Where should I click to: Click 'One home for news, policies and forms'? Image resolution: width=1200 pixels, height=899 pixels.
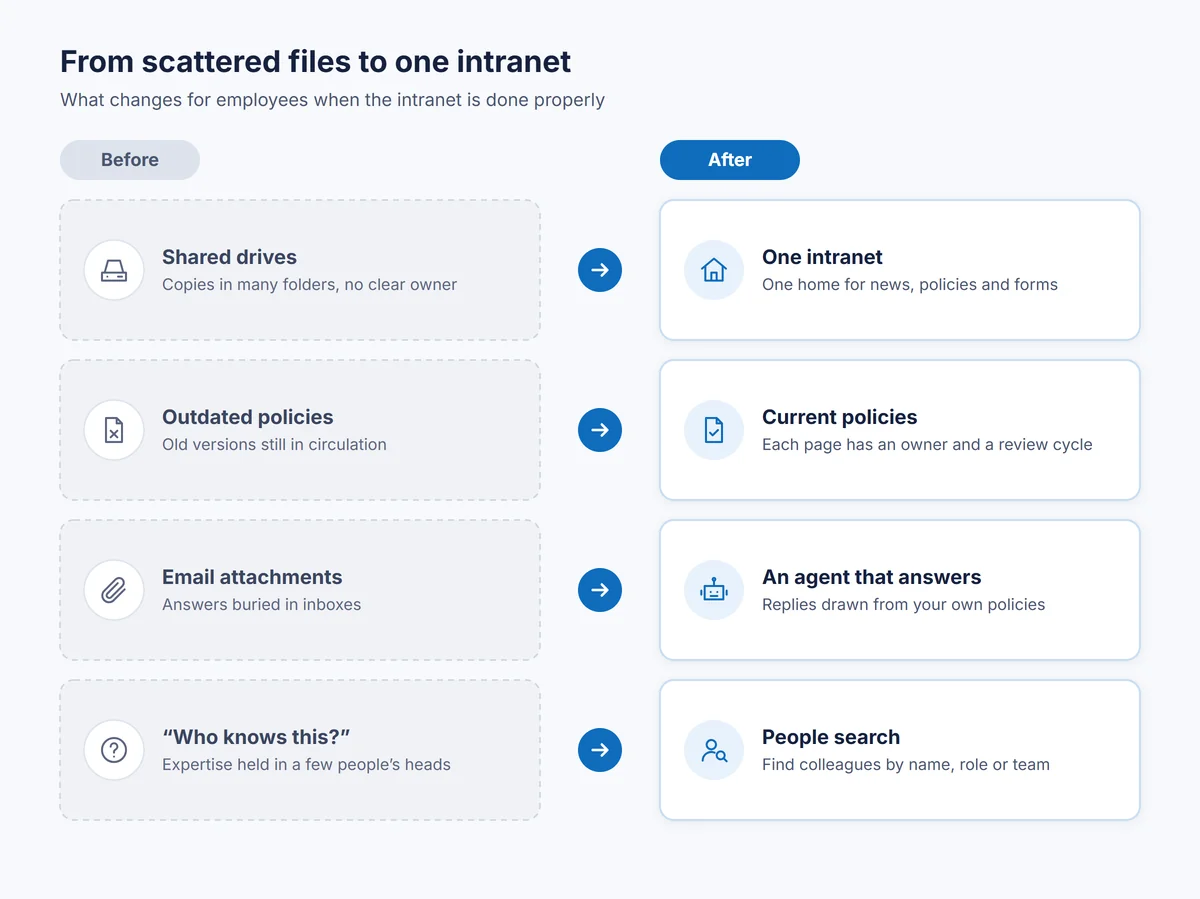click(x=910, y=285)
